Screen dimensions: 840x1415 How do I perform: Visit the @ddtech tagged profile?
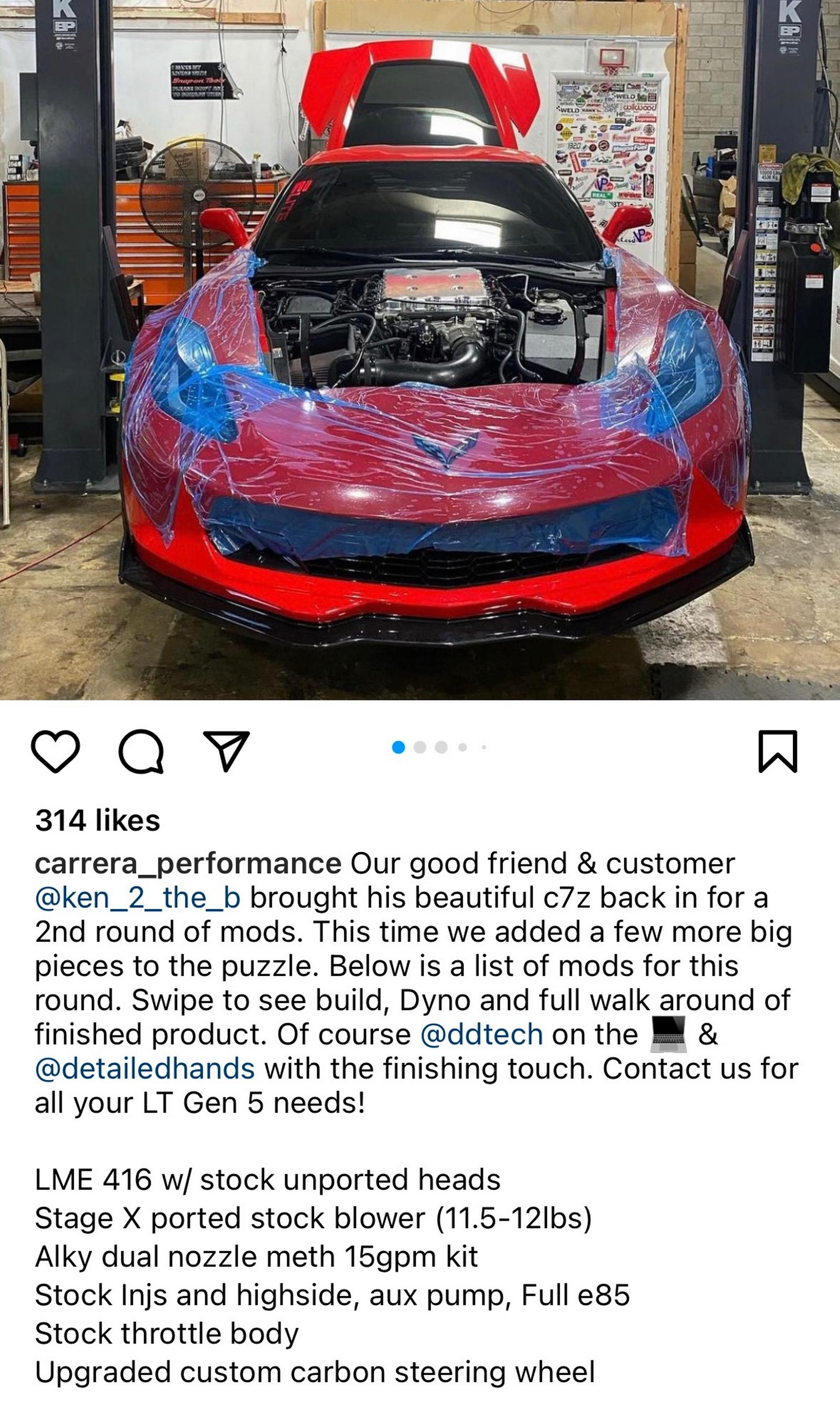point(482,1035)
